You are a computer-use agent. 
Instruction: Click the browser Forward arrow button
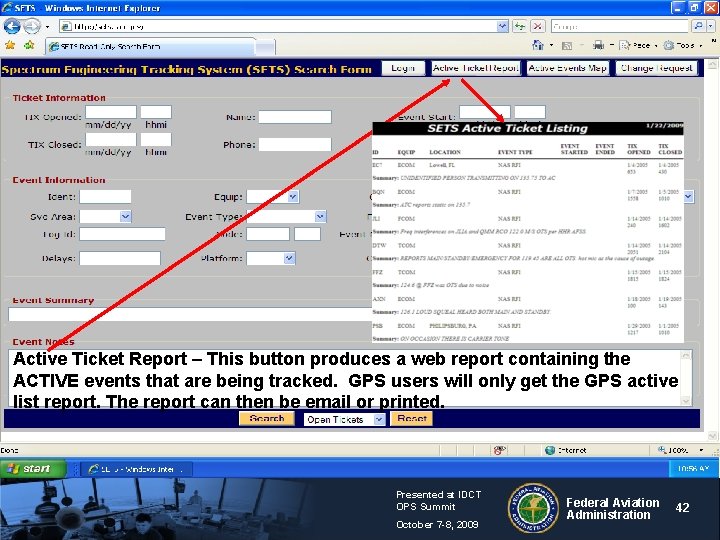(32, 27)
